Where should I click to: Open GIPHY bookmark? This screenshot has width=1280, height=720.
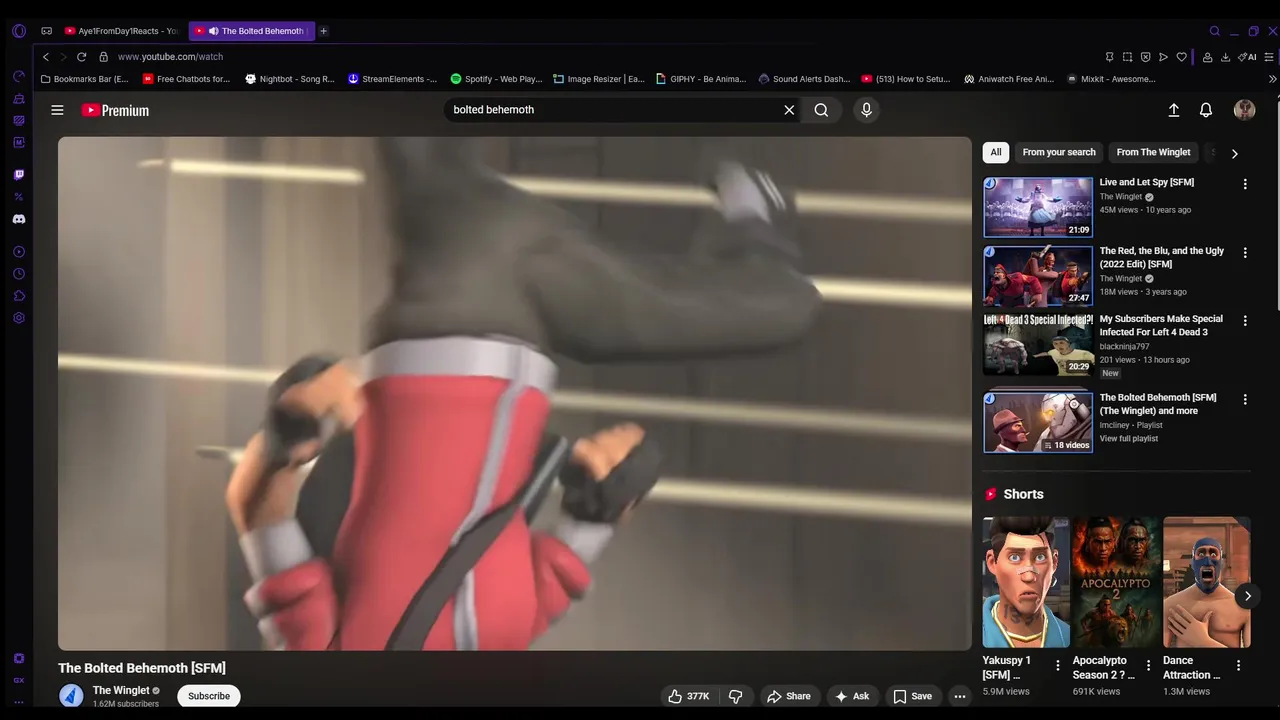(702, 79)
